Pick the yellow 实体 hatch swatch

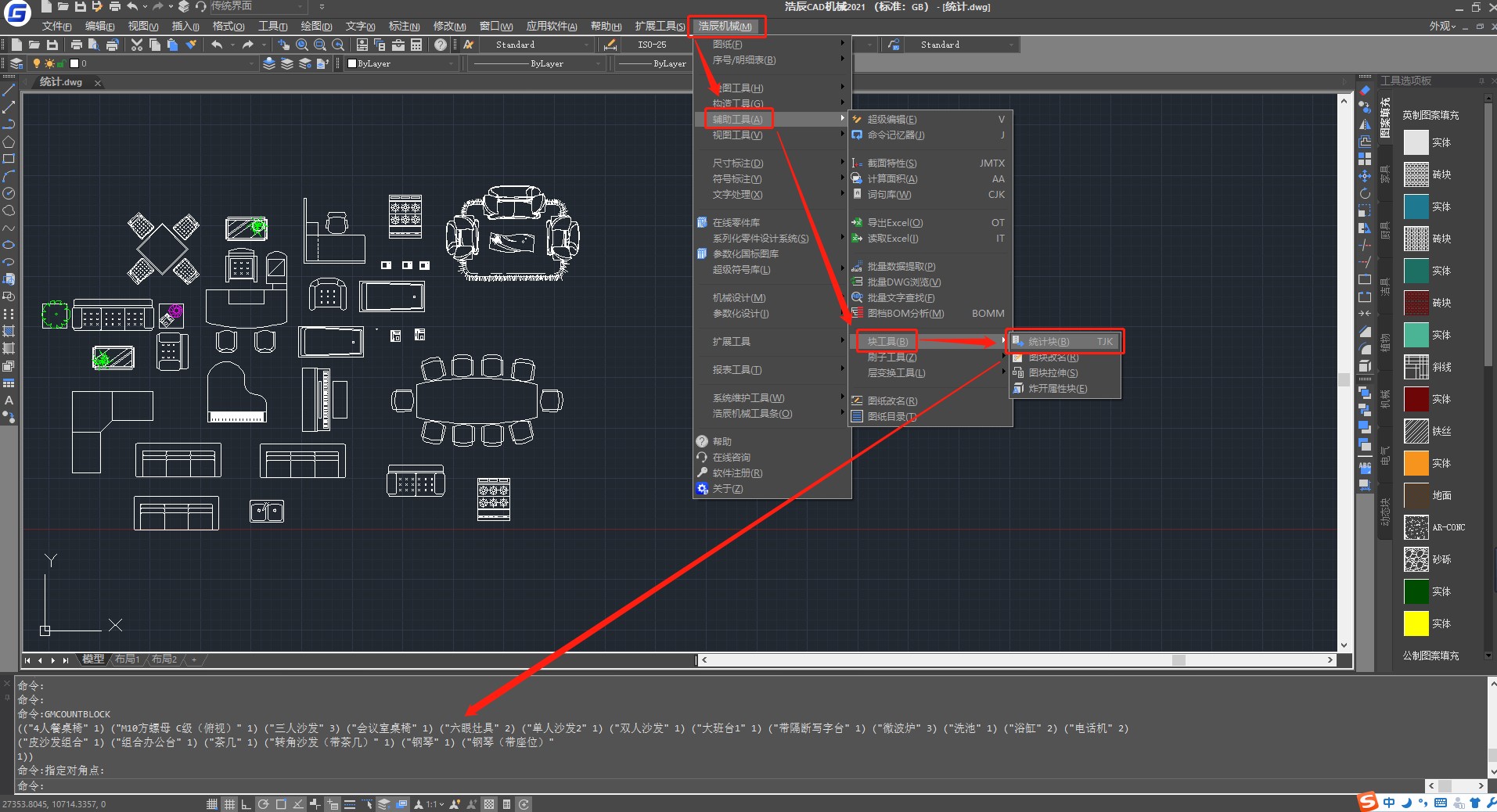point(1416,623)
